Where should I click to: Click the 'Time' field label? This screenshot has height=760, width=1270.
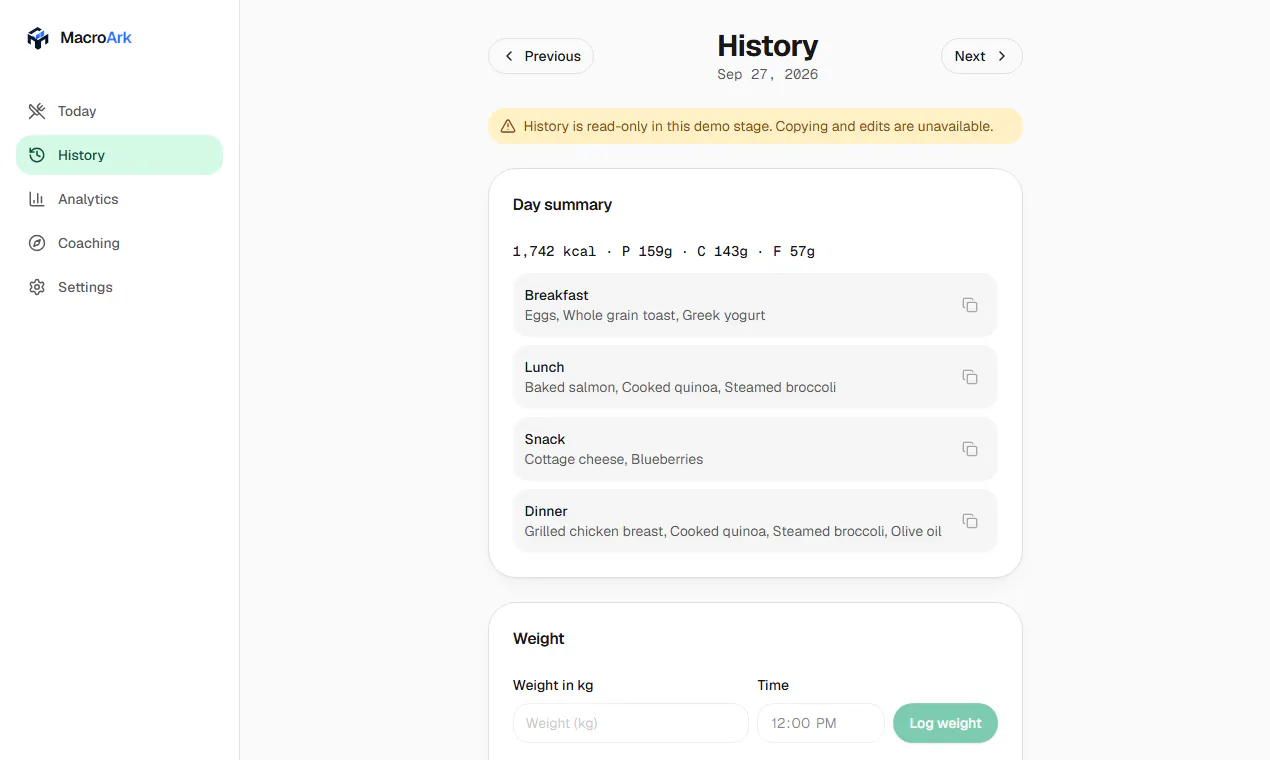click(773, 685)
